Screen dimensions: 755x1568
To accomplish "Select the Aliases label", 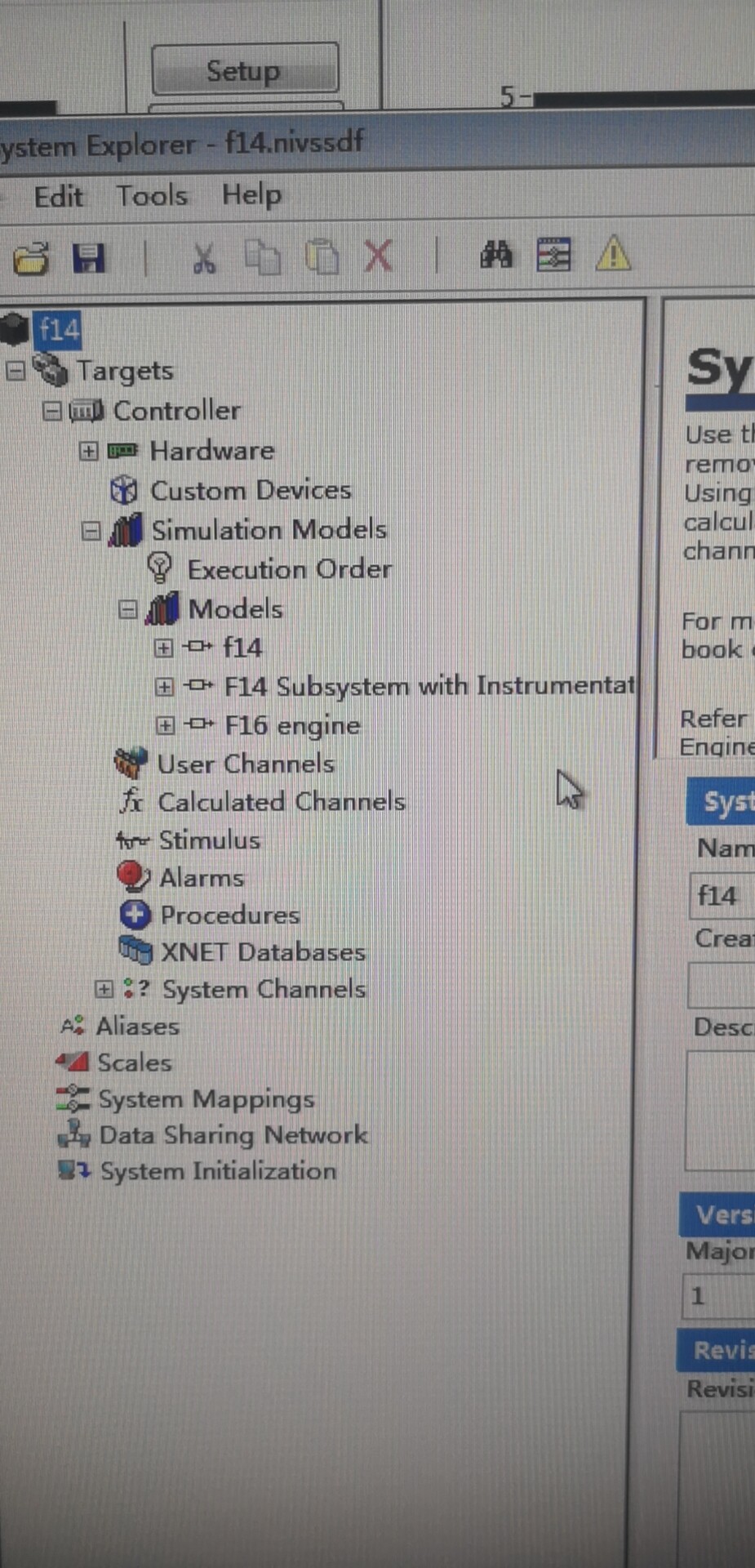I will pos(137,1026).
